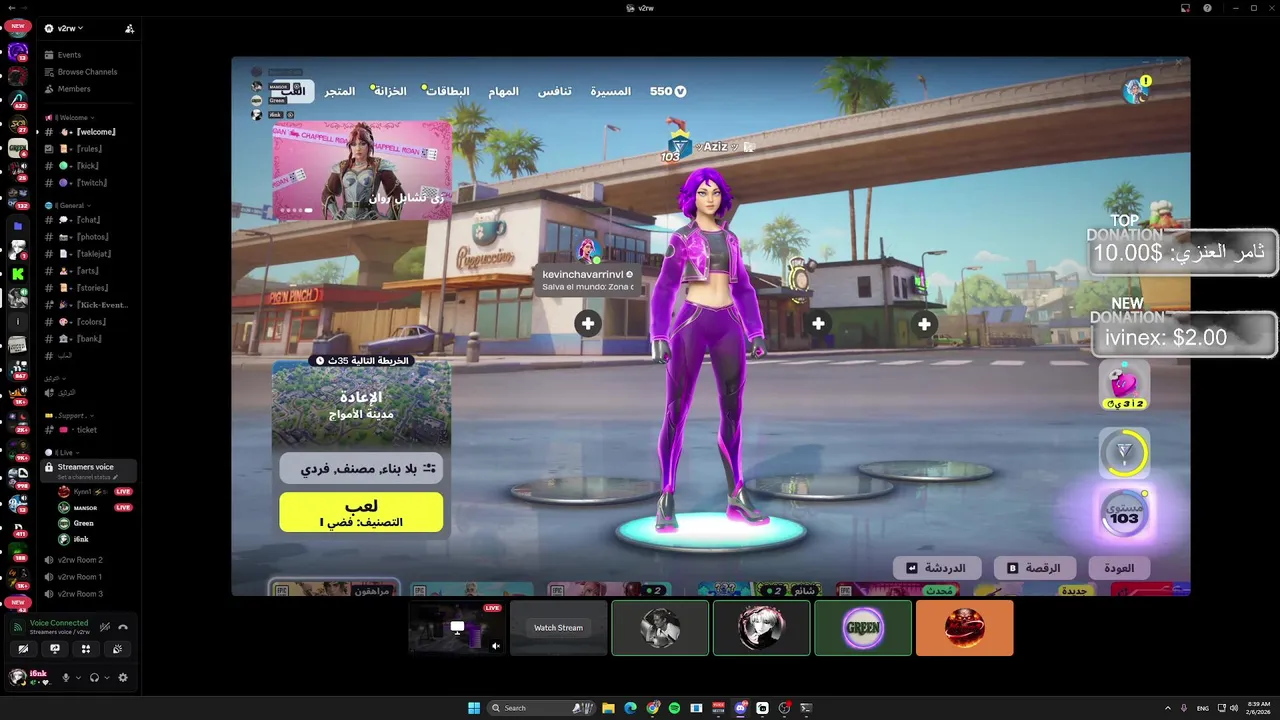This screenshot has width=1280, height=720.
Task: Open the Chrome icon on the taskbar
Action: point(652,708)
